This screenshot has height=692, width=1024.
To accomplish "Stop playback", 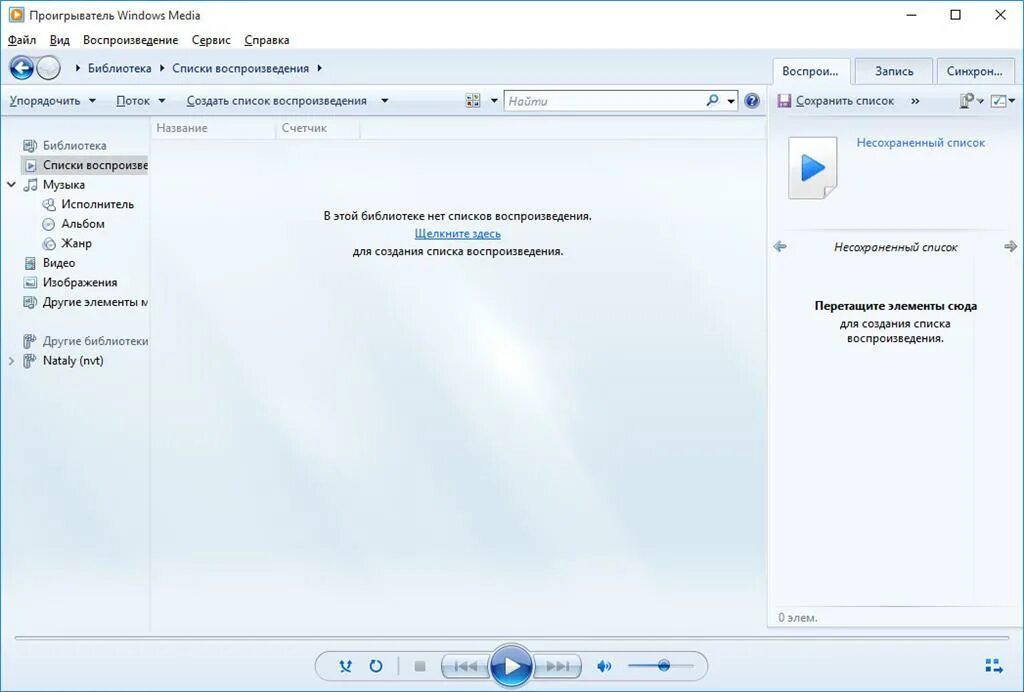I will click(420, 666).
